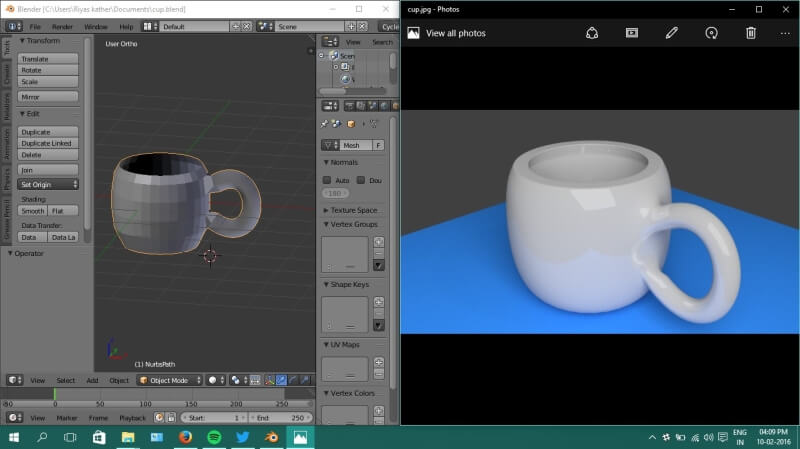
Task: Click the Smooth shading button
Action: (33, 211)
